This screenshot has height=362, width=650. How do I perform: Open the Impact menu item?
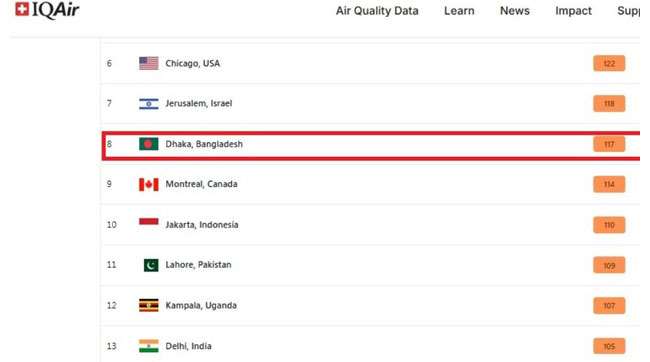pyautogui.click(x=573, y=11)
